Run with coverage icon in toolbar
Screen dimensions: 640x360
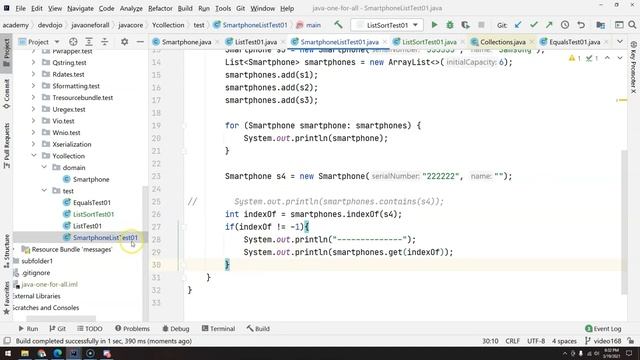coord(465,25)
